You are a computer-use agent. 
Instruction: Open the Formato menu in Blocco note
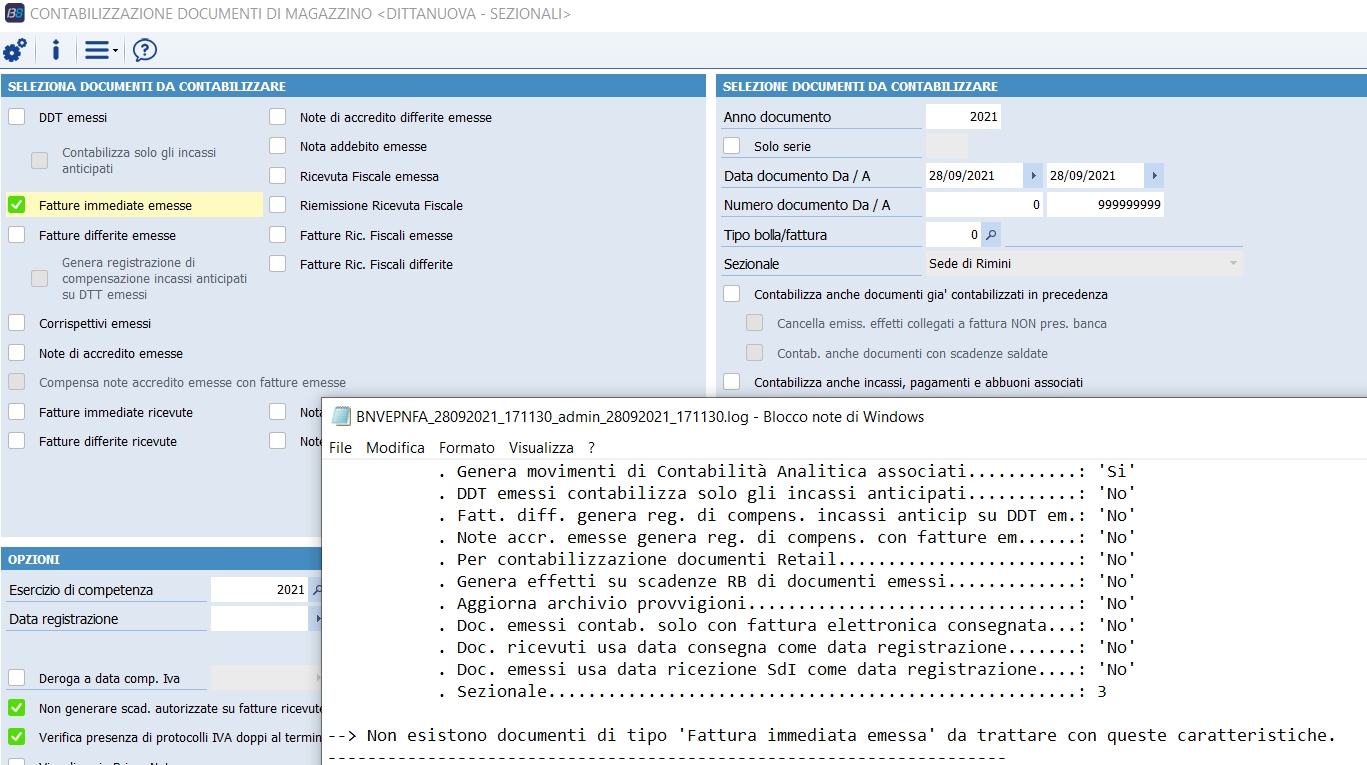point(466,448)
